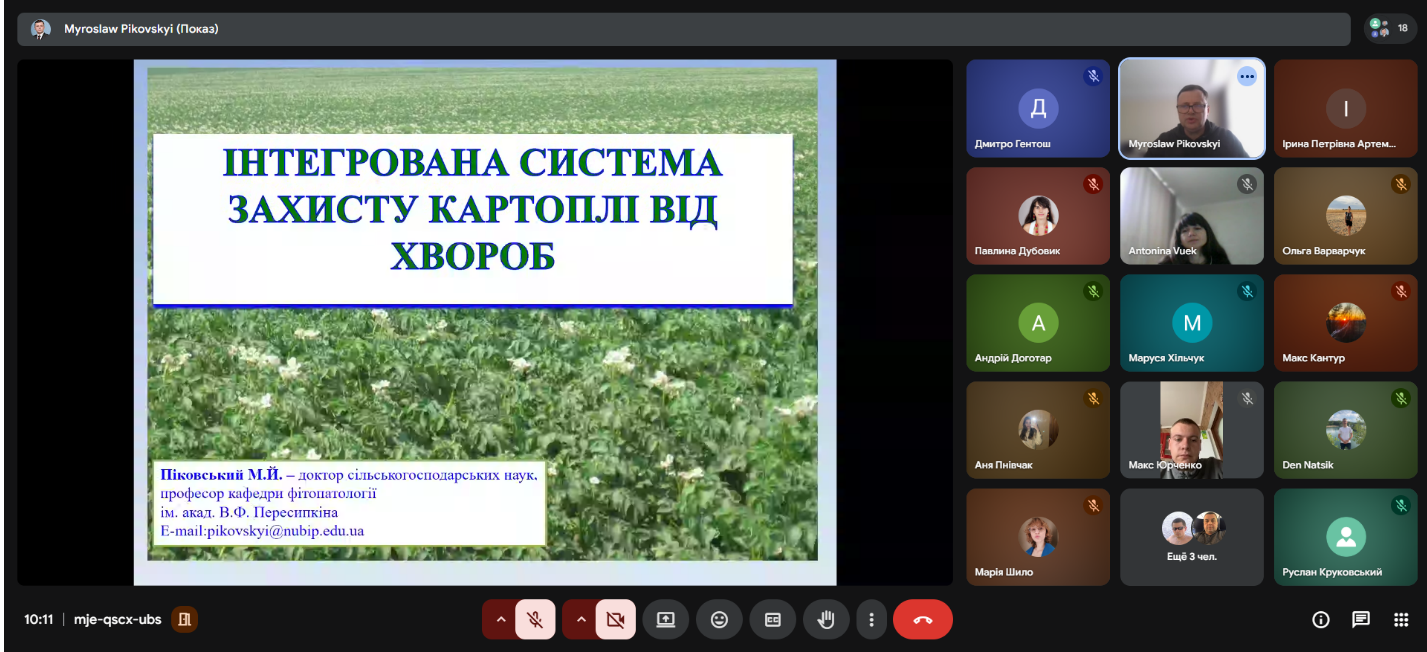Click the avatar letter A of Андрій Доготар
The image size is (1427, 652).
[1038, 323]
